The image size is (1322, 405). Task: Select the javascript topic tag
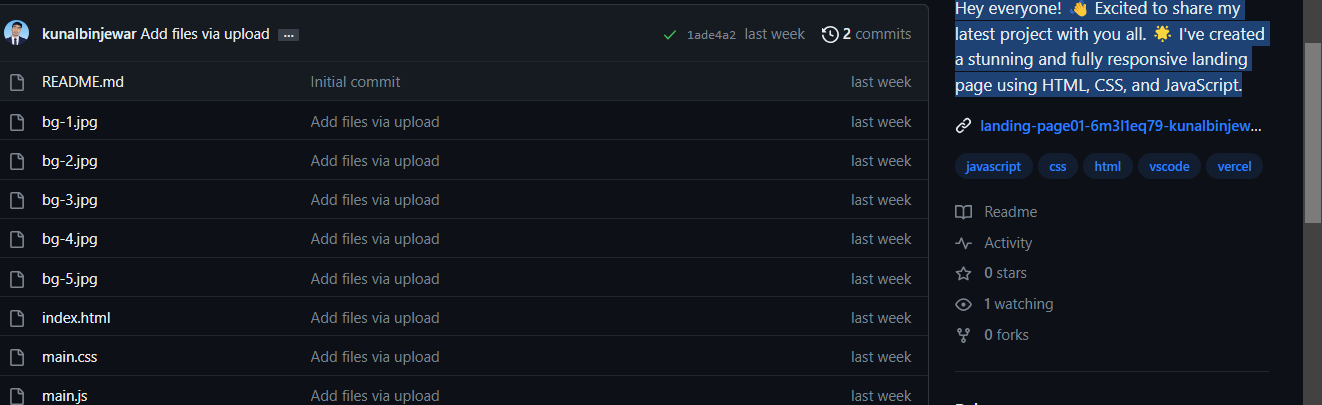tap(993, 167)
